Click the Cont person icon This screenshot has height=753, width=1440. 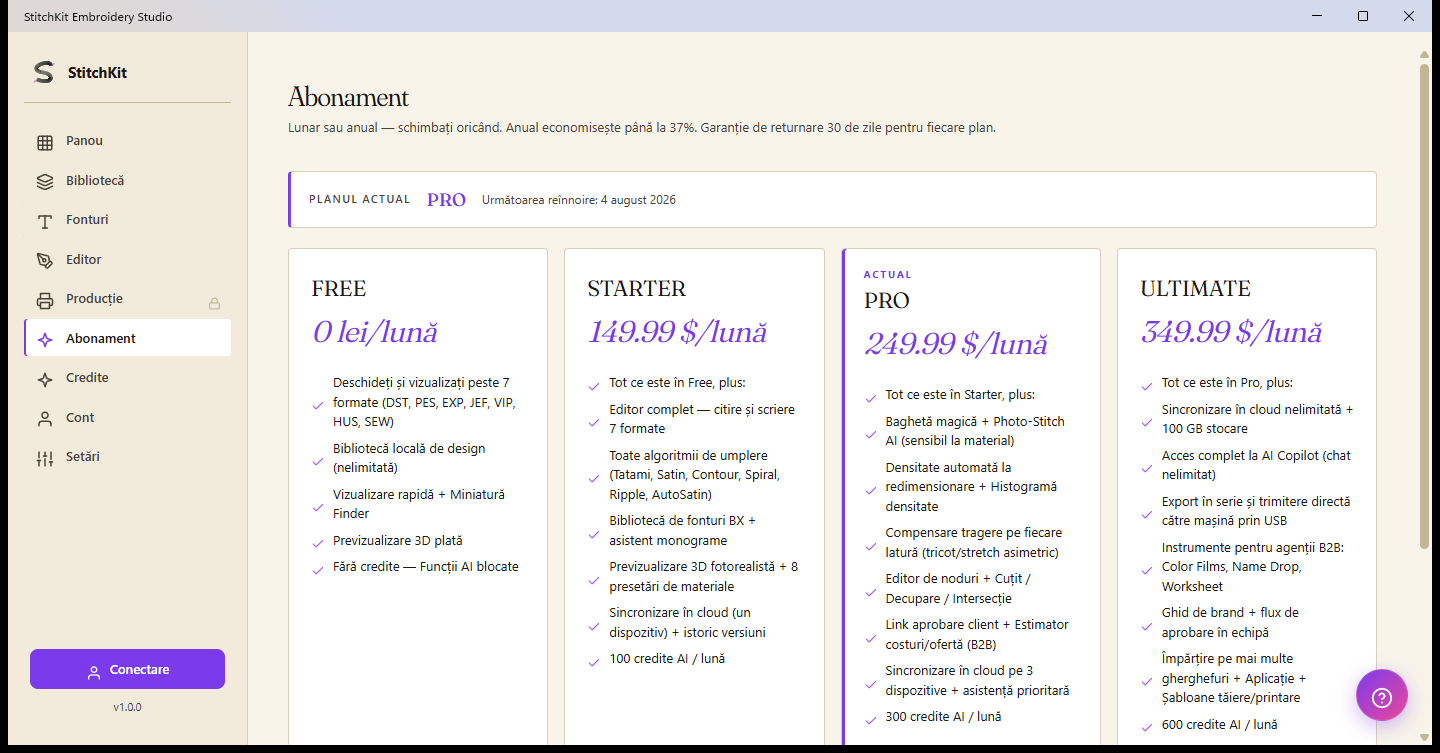(45, 419)
